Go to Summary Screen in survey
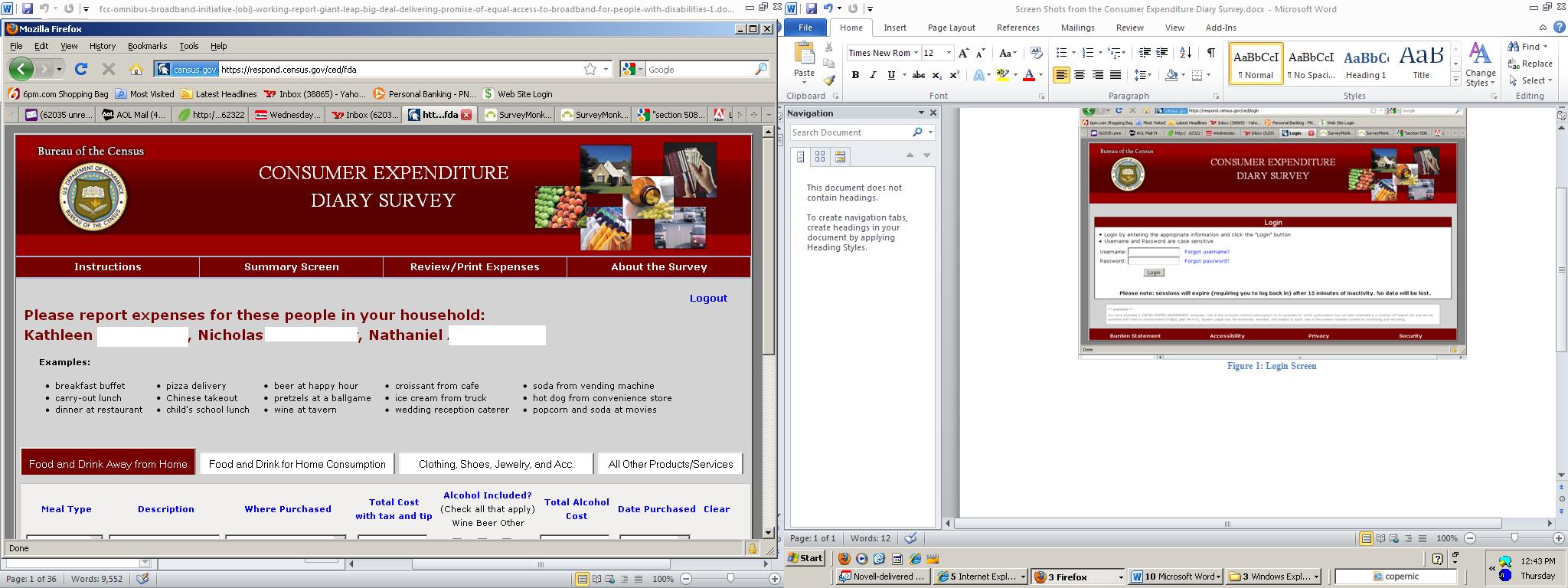 coord(291,266)
